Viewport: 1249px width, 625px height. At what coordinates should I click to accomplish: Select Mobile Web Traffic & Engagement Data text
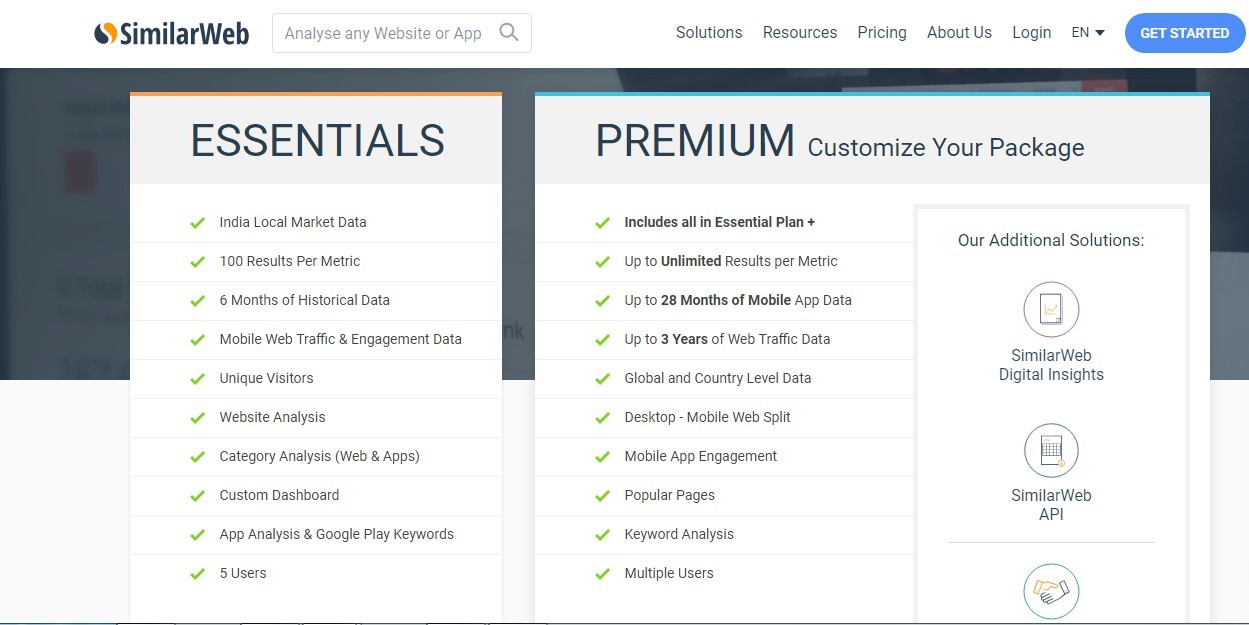[341, 339]
